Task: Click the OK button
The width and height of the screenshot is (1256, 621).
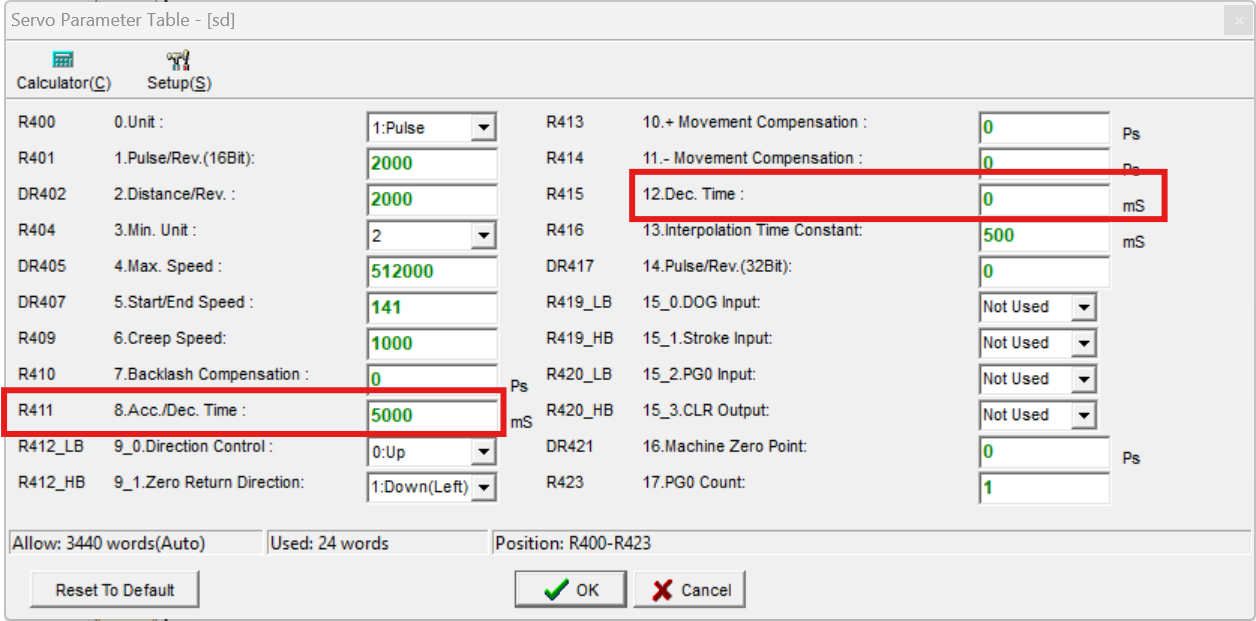Action: point(570,590)
